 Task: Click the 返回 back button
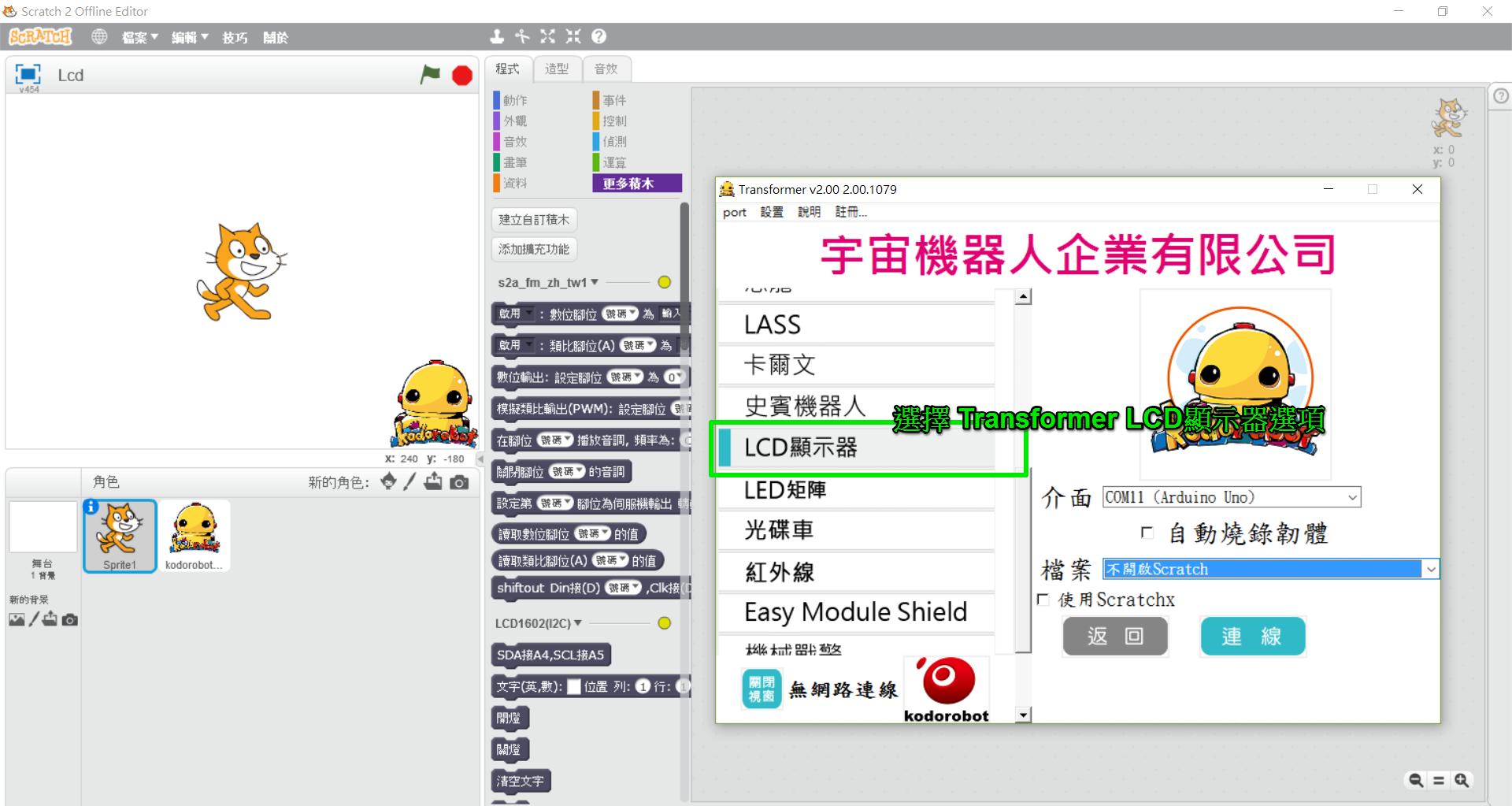1115,636
